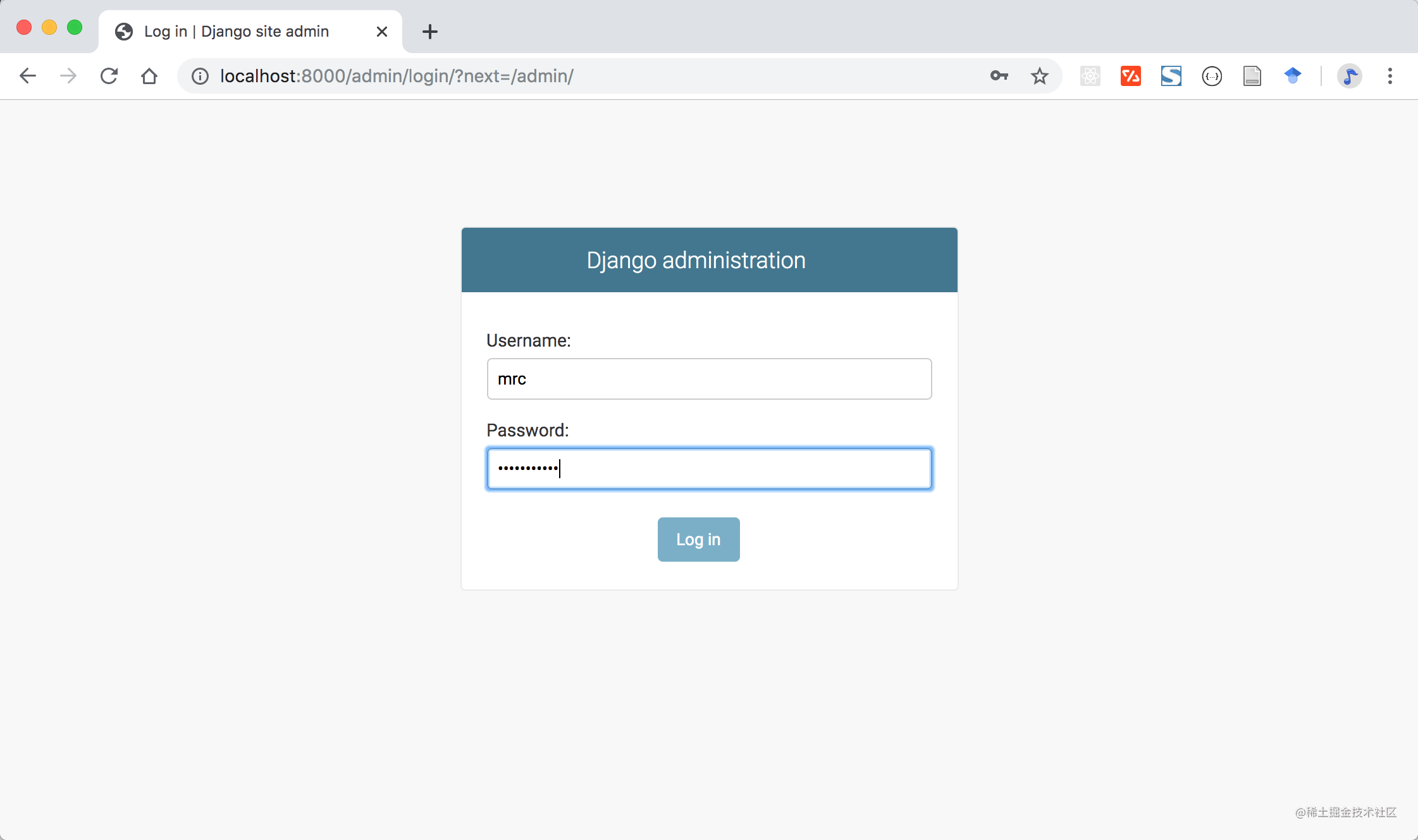Open the blue S extension icon
Viewport: 1418px width, 840px height.
[1171, 76]
